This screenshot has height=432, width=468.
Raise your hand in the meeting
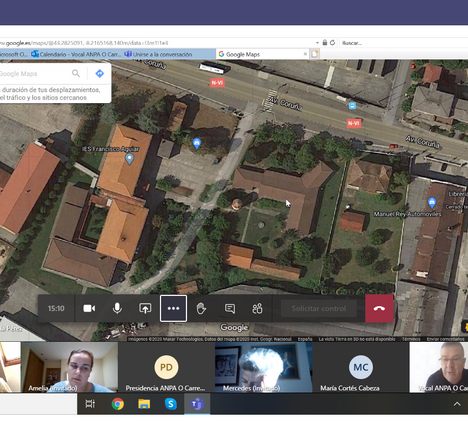tap(201, 309)
